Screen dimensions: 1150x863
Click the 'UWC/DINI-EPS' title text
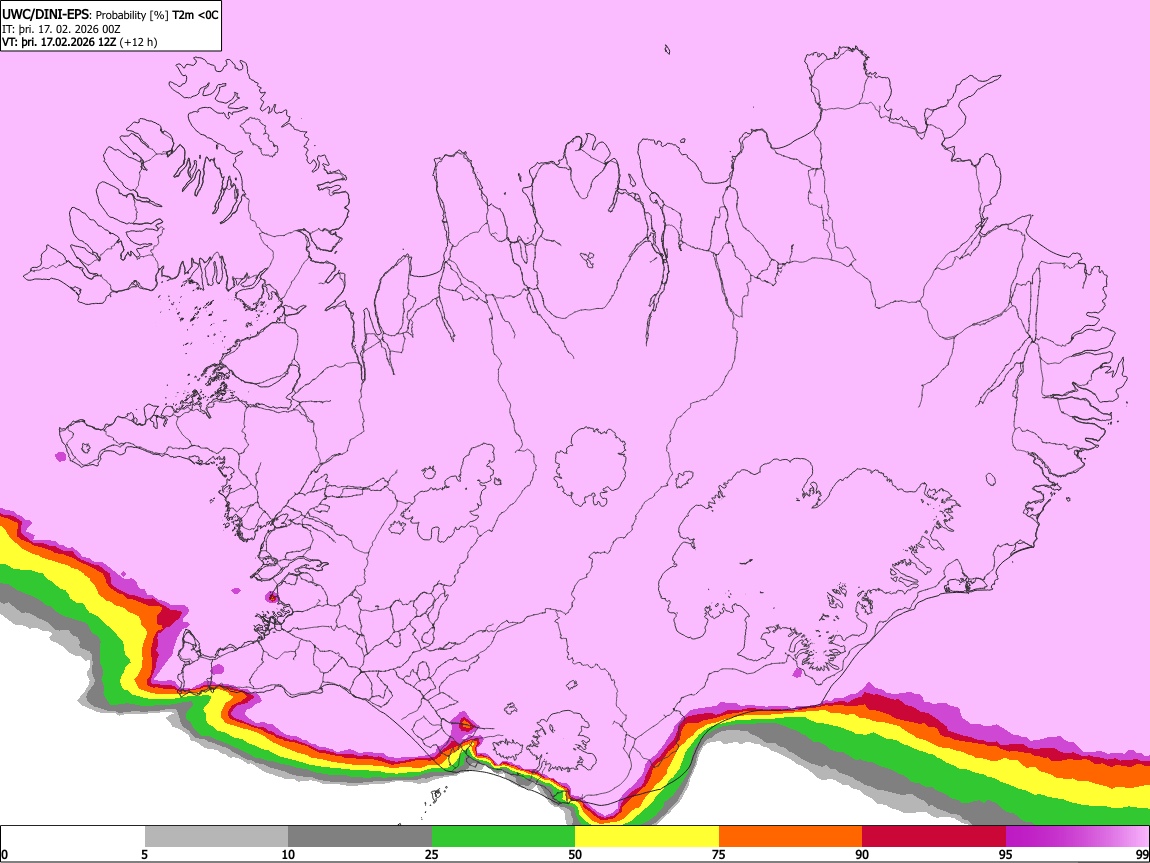pyautogui.click(x=44, y=15)
